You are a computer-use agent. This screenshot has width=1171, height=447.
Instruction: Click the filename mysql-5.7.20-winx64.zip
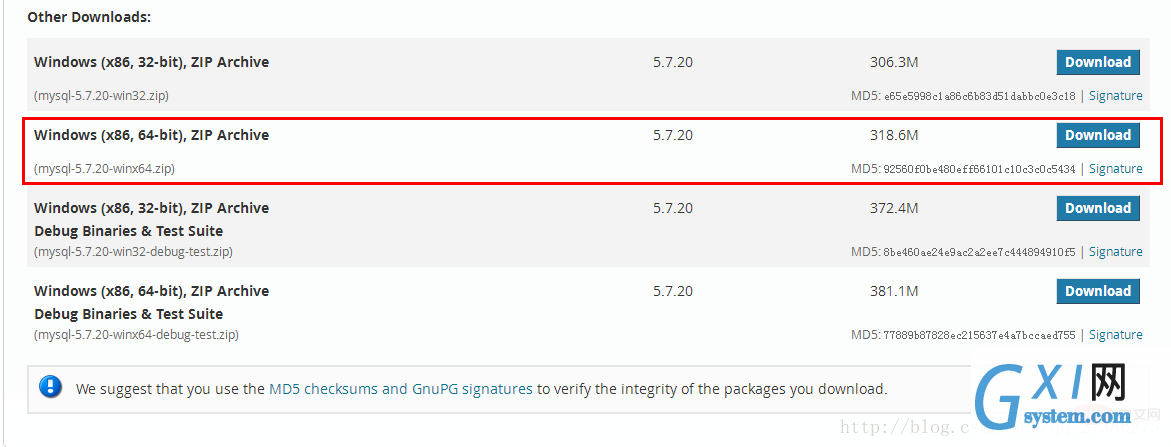pos(105,169)
